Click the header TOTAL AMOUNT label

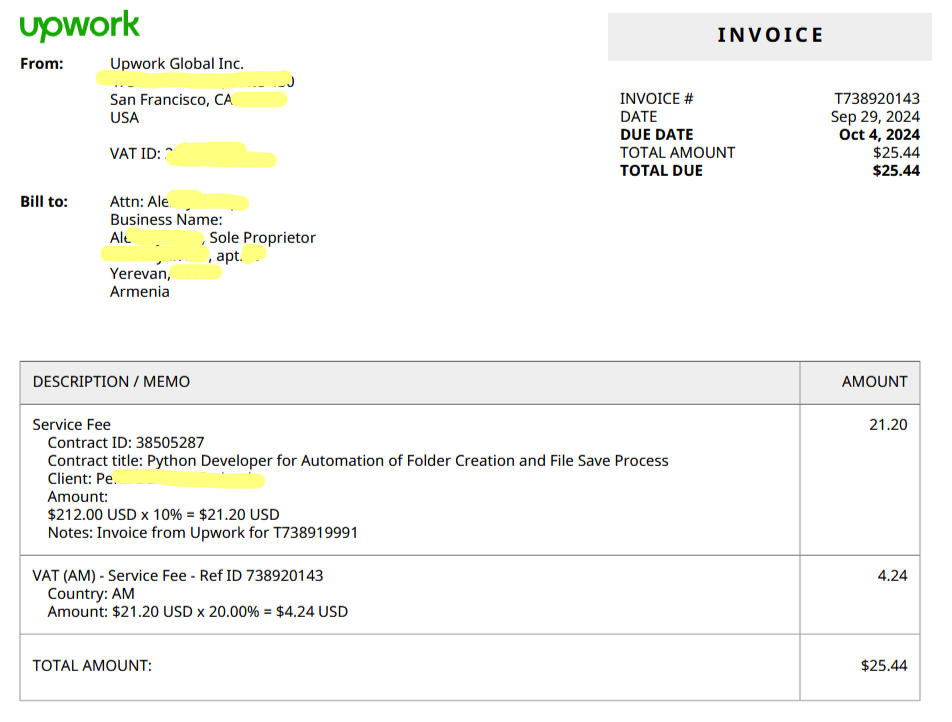click(x=677, y=152)
